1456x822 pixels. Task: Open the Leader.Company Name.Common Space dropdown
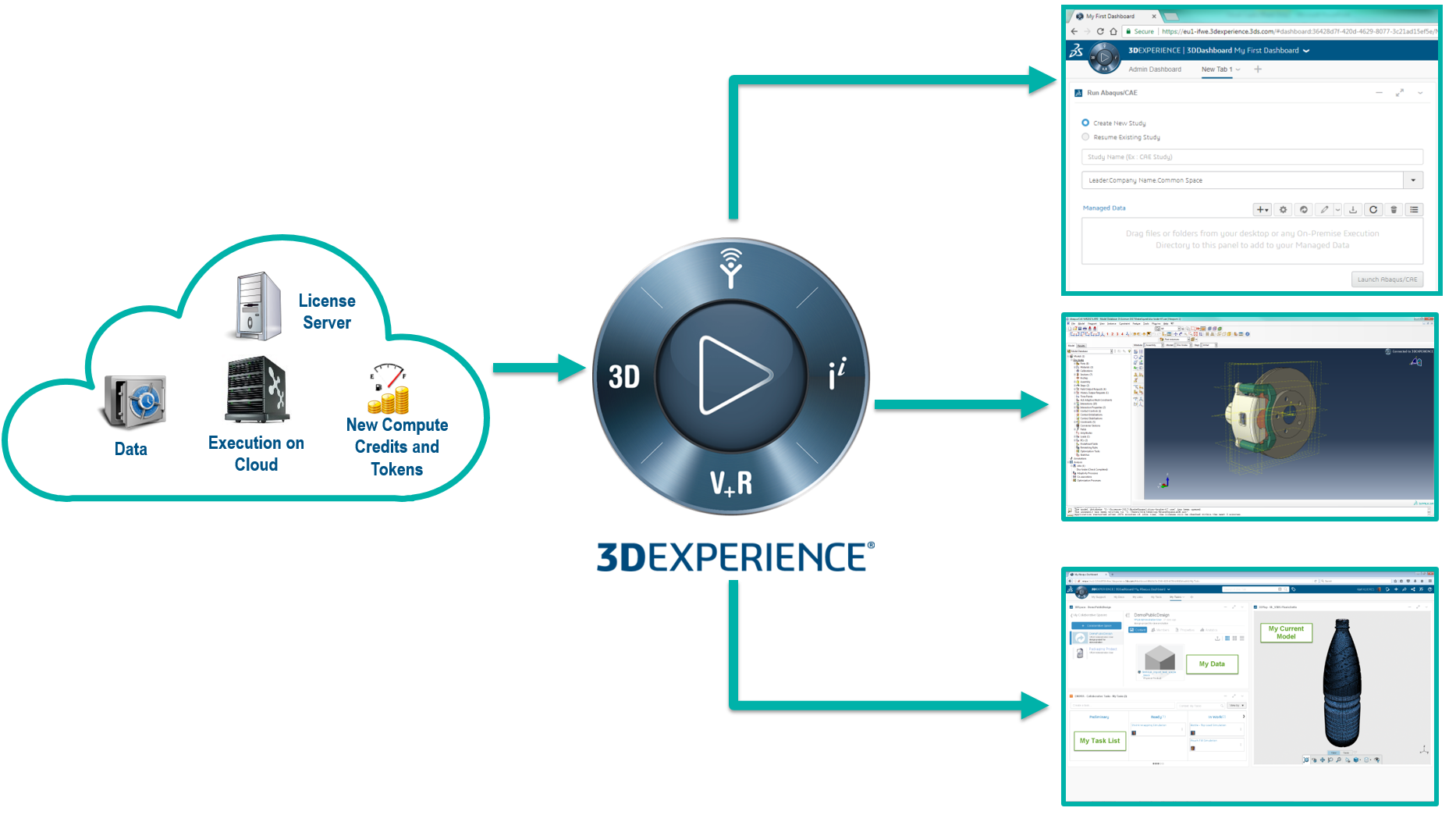[1412, 180]
